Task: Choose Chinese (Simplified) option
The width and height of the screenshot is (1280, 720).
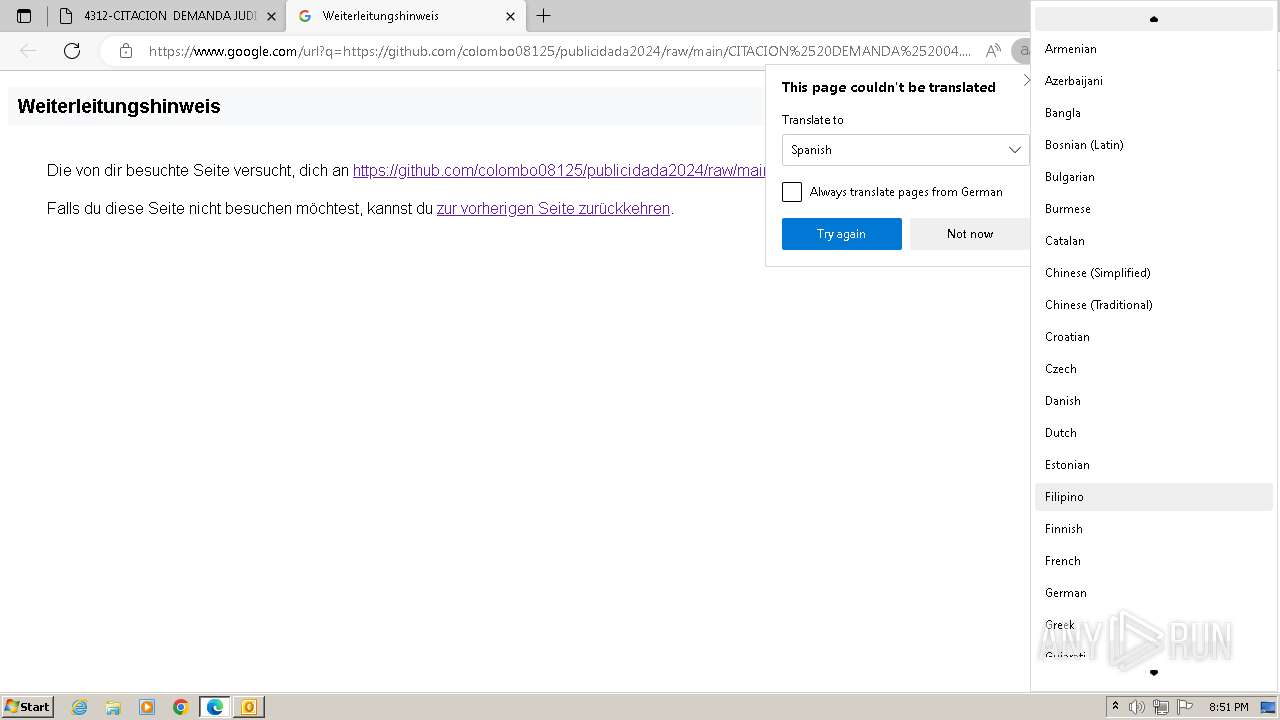Action: click(x=1154, y=273)
